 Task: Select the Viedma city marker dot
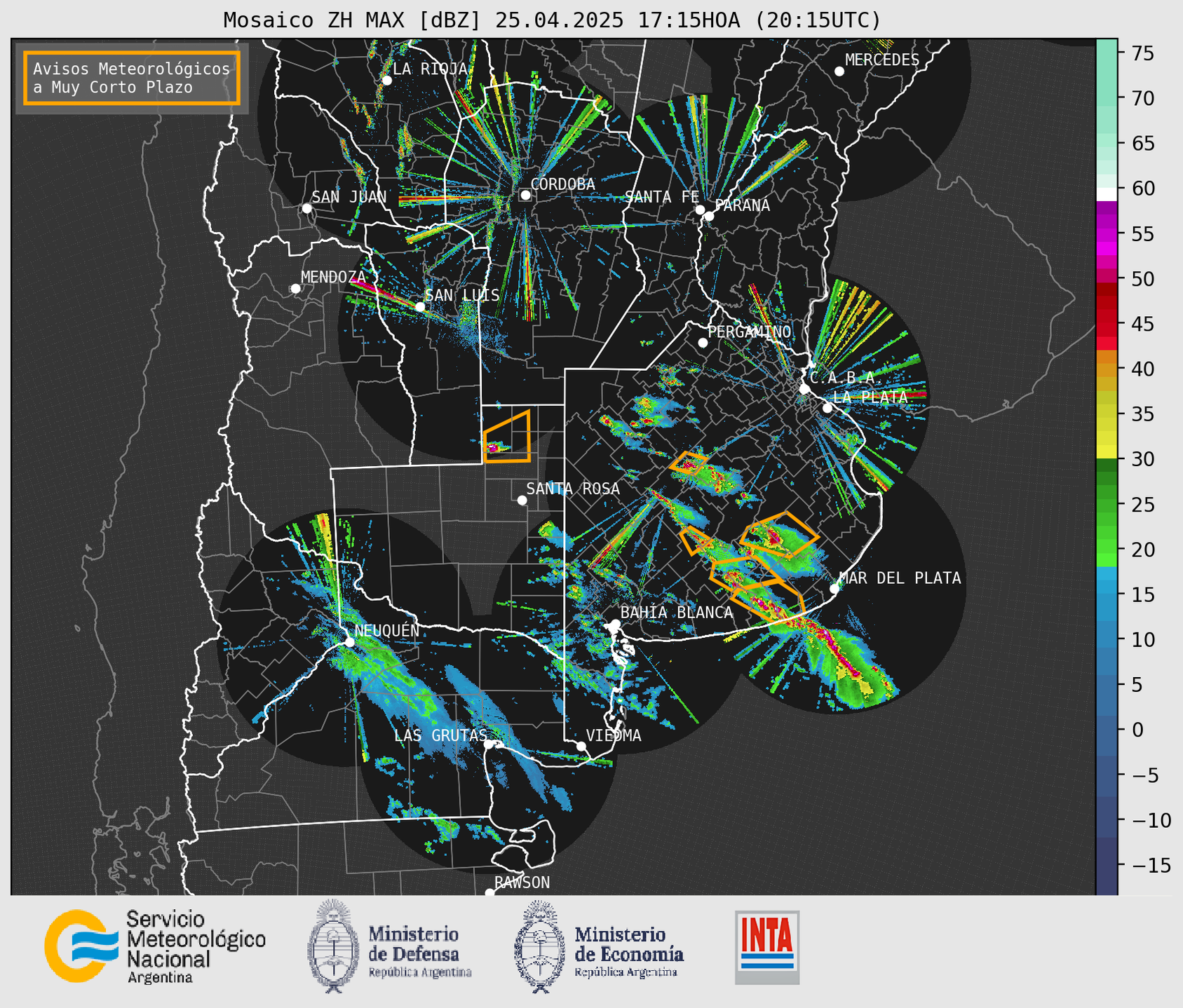click(581, 746)
